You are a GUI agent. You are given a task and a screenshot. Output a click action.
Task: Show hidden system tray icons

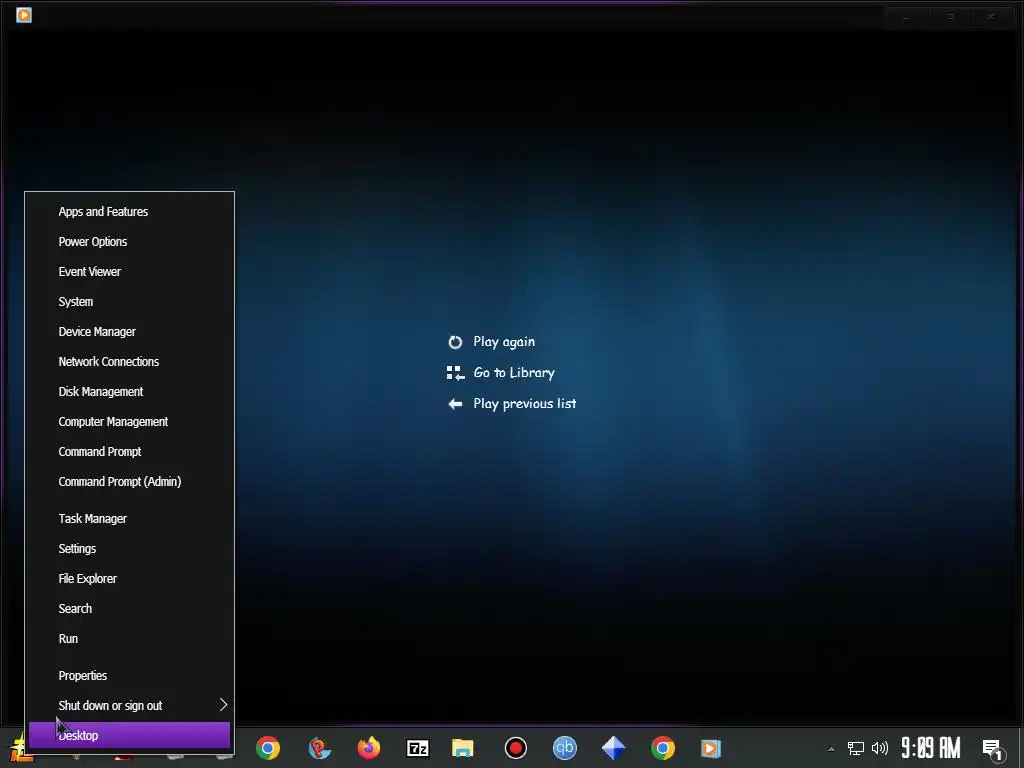(x=831, y=749)
